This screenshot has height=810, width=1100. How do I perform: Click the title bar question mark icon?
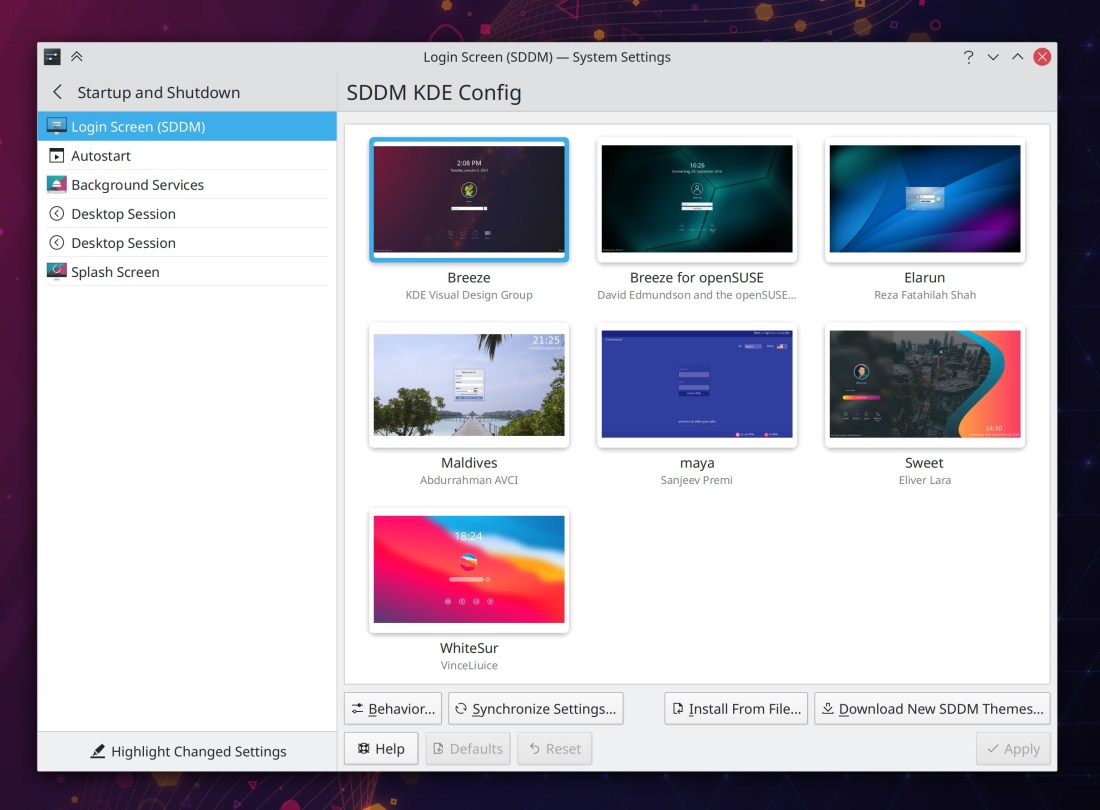968,57
